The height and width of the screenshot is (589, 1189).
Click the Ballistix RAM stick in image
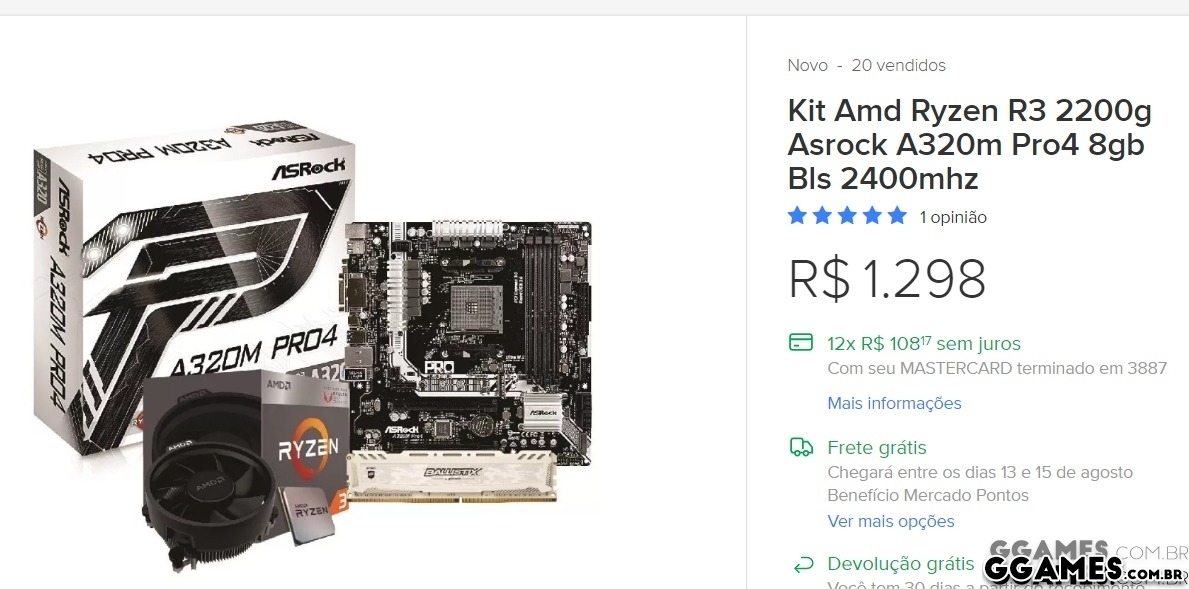(453, 476)
